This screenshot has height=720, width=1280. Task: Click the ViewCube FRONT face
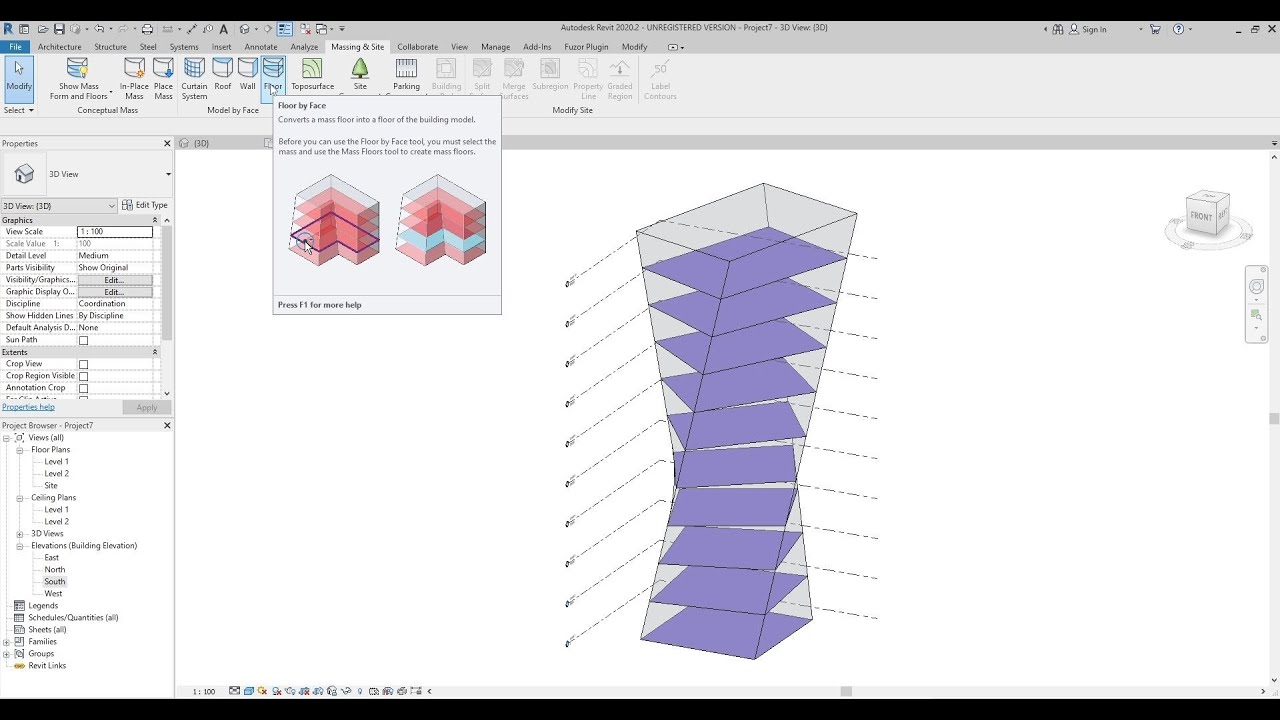click(x=1203, y=215)
